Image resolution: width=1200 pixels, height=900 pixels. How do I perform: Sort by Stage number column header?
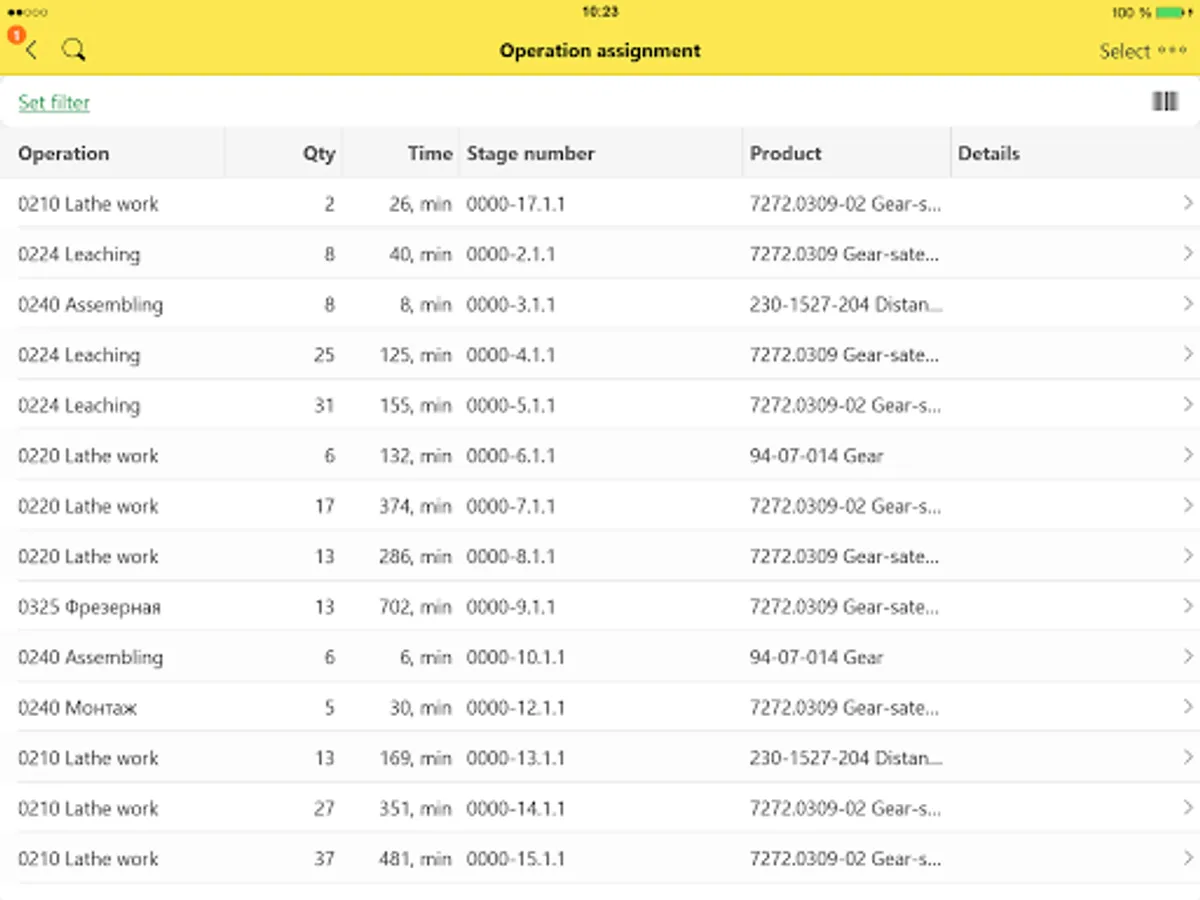tap(531, 154)
